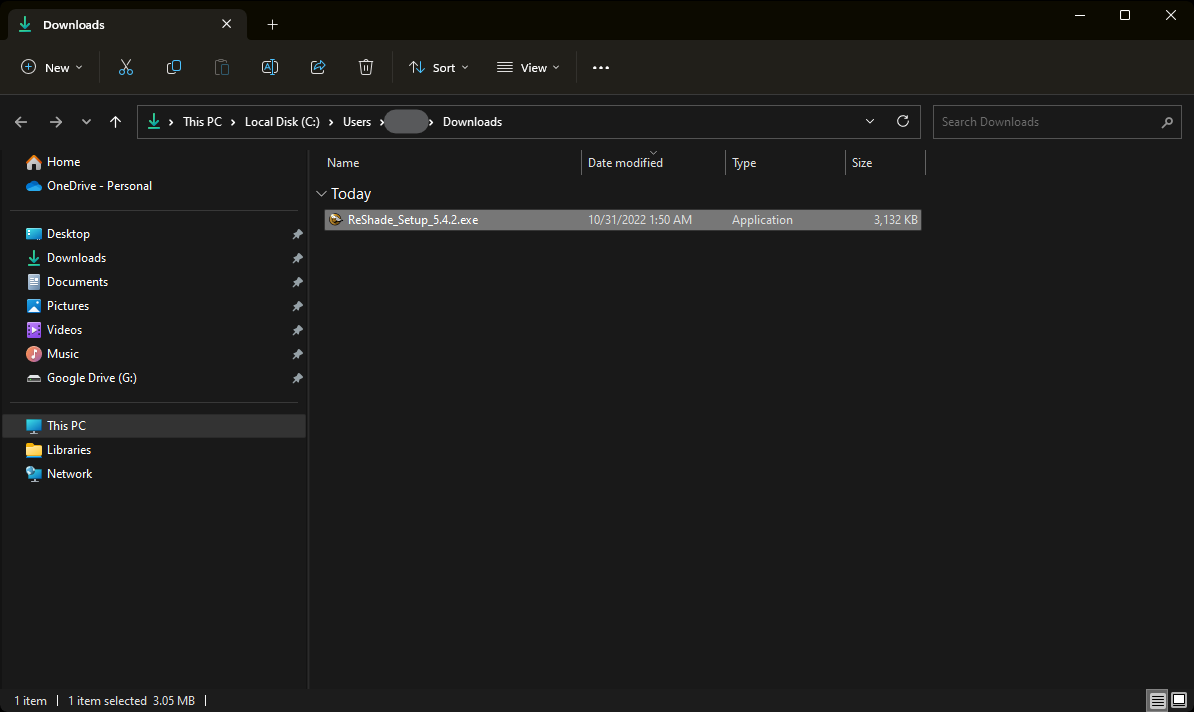The height and width of the screenshot is (712, 1194).
Task: Open Google Drive (G:) in sidebar
Action: coord(91,378)
